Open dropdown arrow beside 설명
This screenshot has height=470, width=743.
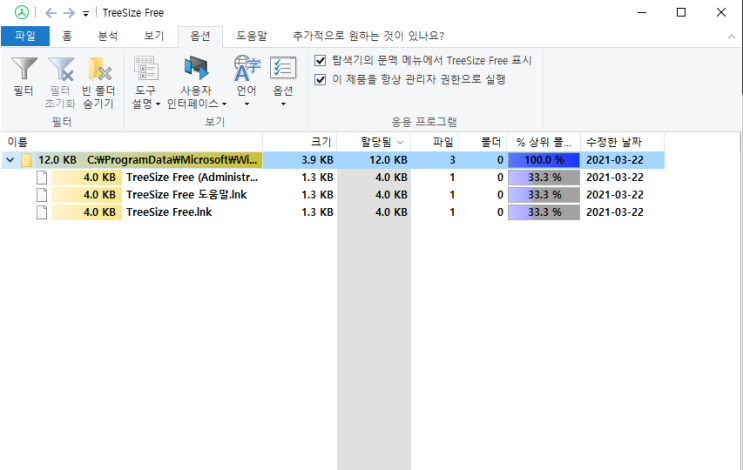(158, 104)
